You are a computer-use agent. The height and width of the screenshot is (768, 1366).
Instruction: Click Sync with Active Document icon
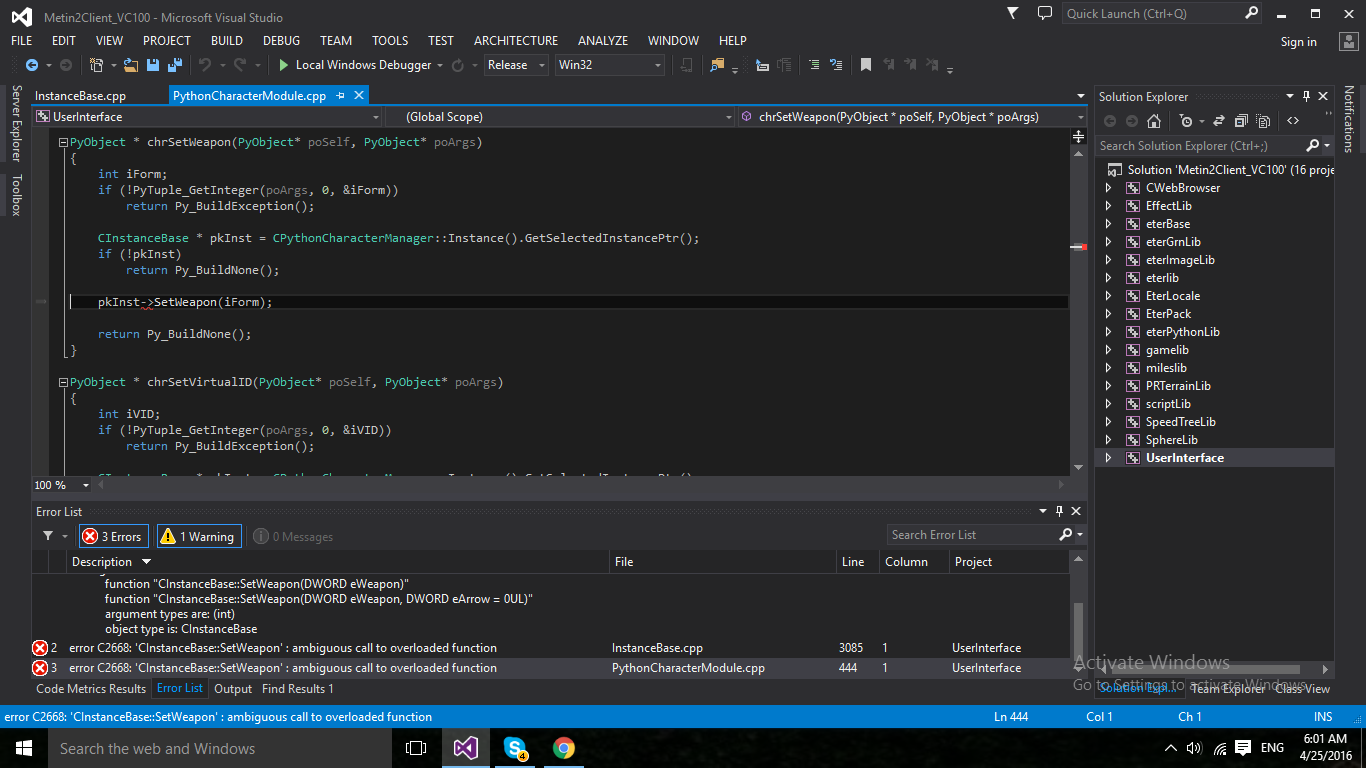[1219, 121]
